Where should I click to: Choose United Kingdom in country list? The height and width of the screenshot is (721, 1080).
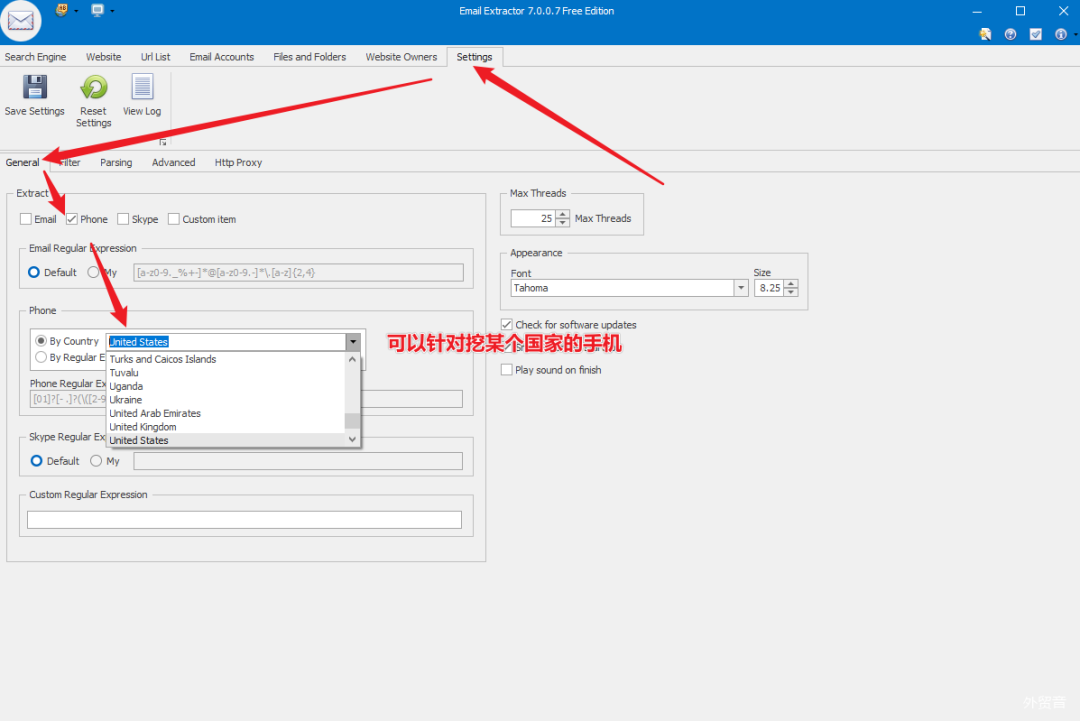click(x=225, y=427)
